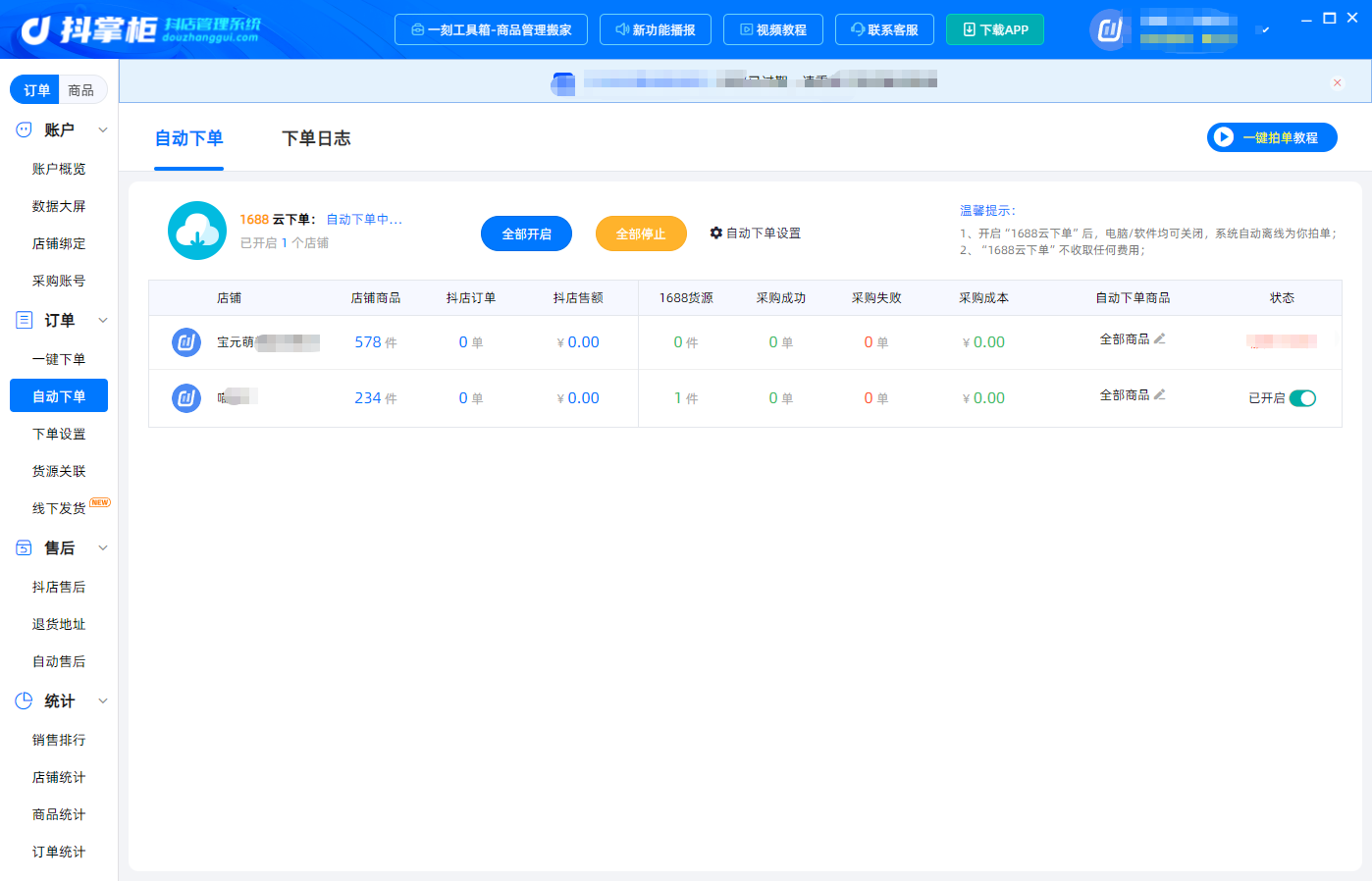Collapse the 售后 sidebar section
The height and width of the screenshot is (881, 1372).
click(x=103, y=547)
